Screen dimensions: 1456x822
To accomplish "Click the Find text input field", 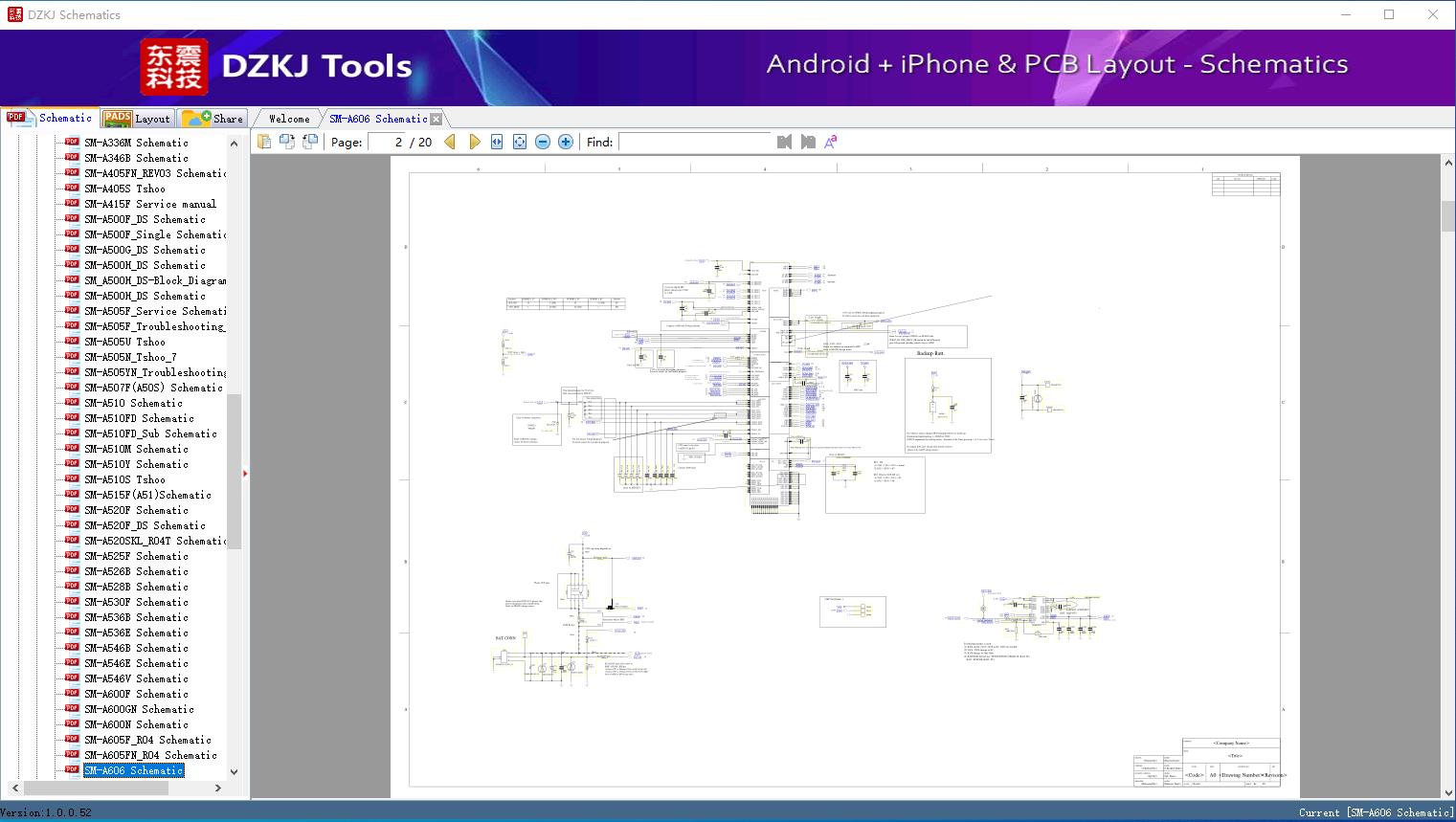I will click(694, 142).
